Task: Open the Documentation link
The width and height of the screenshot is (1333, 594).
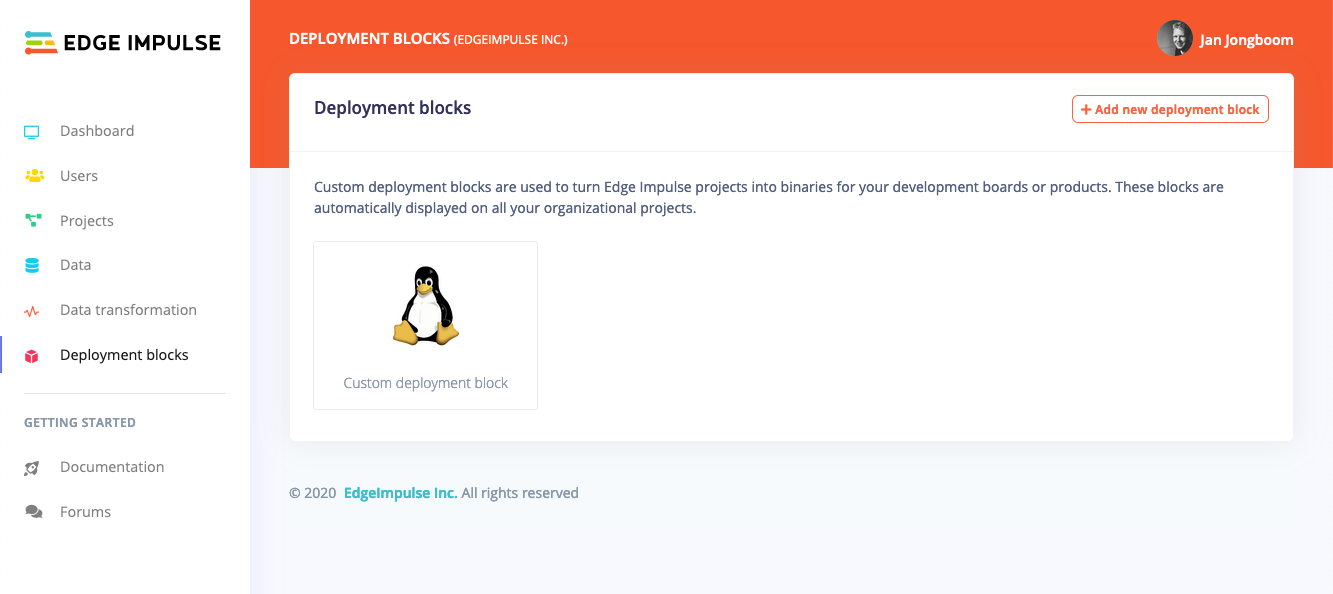Action: 112,467
